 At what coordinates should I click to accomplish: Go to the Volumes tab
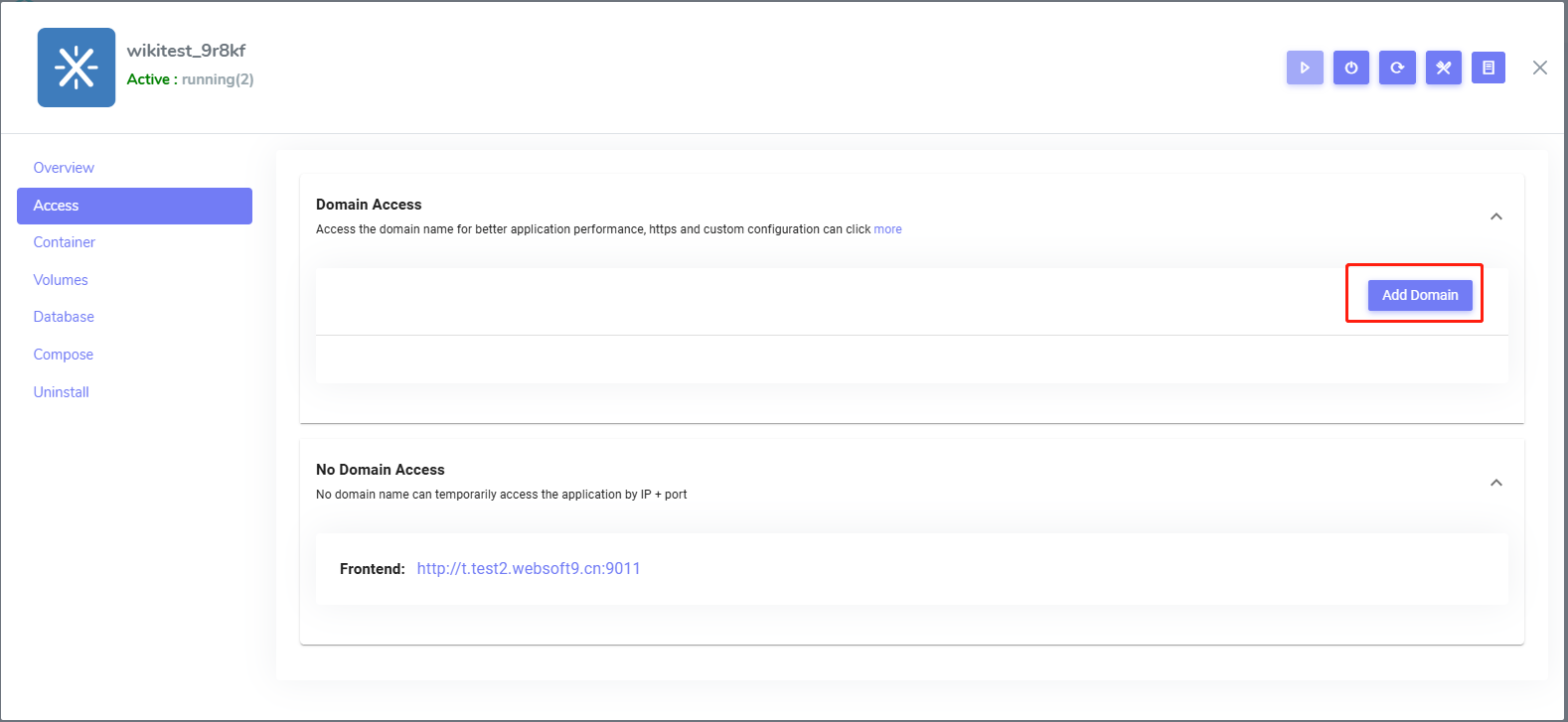coord(61,280)
